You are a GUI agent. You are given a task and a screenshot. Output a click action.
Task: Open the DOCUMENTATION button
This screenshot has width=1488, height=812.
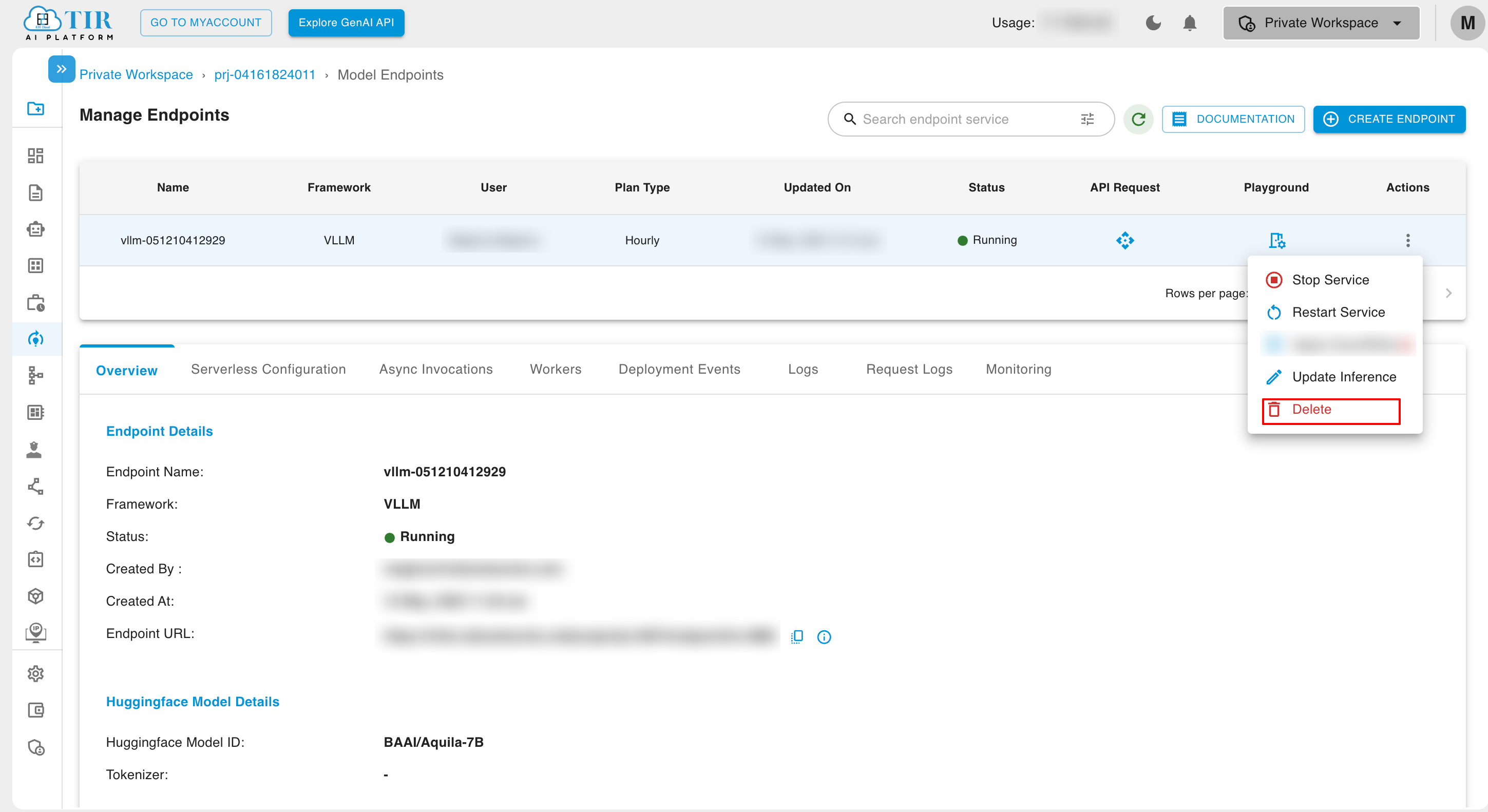pyautogui.click(x=1233, y=119)
